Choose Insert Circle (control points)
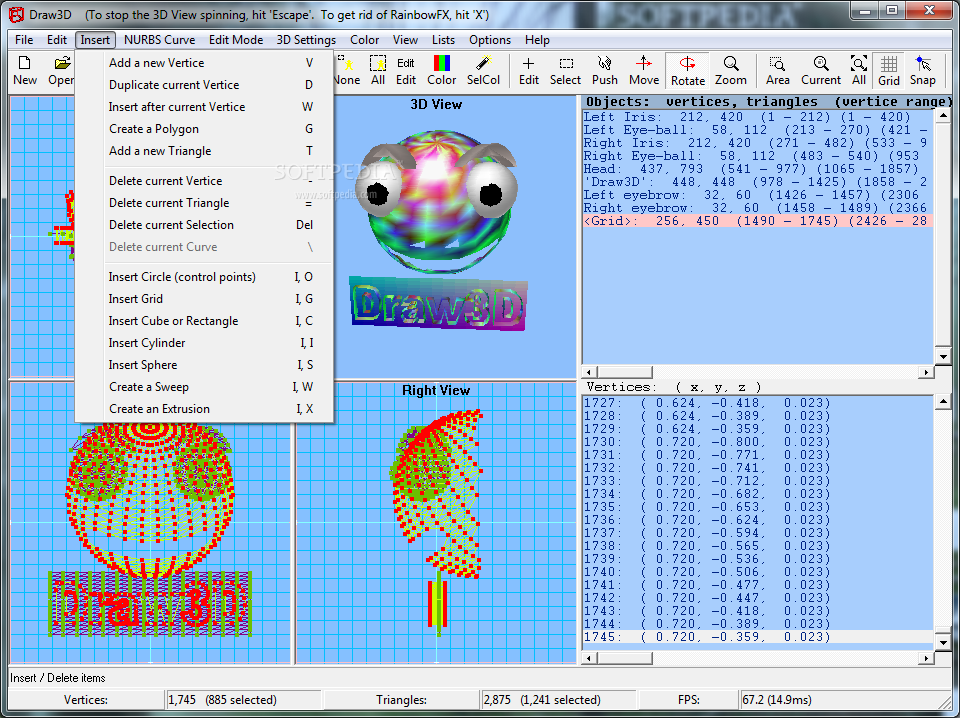960x718 pixels. point(204,277)
